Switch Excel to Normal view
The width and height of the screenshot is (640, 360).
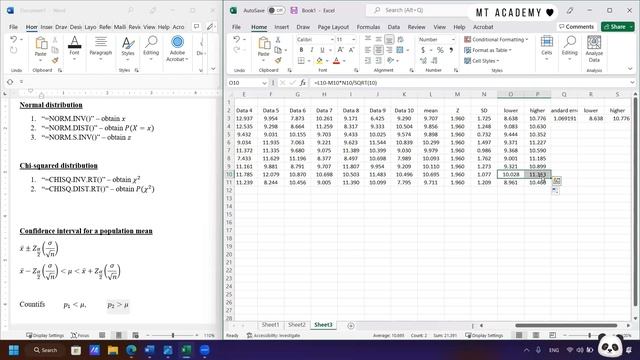[x=519, y=335]
